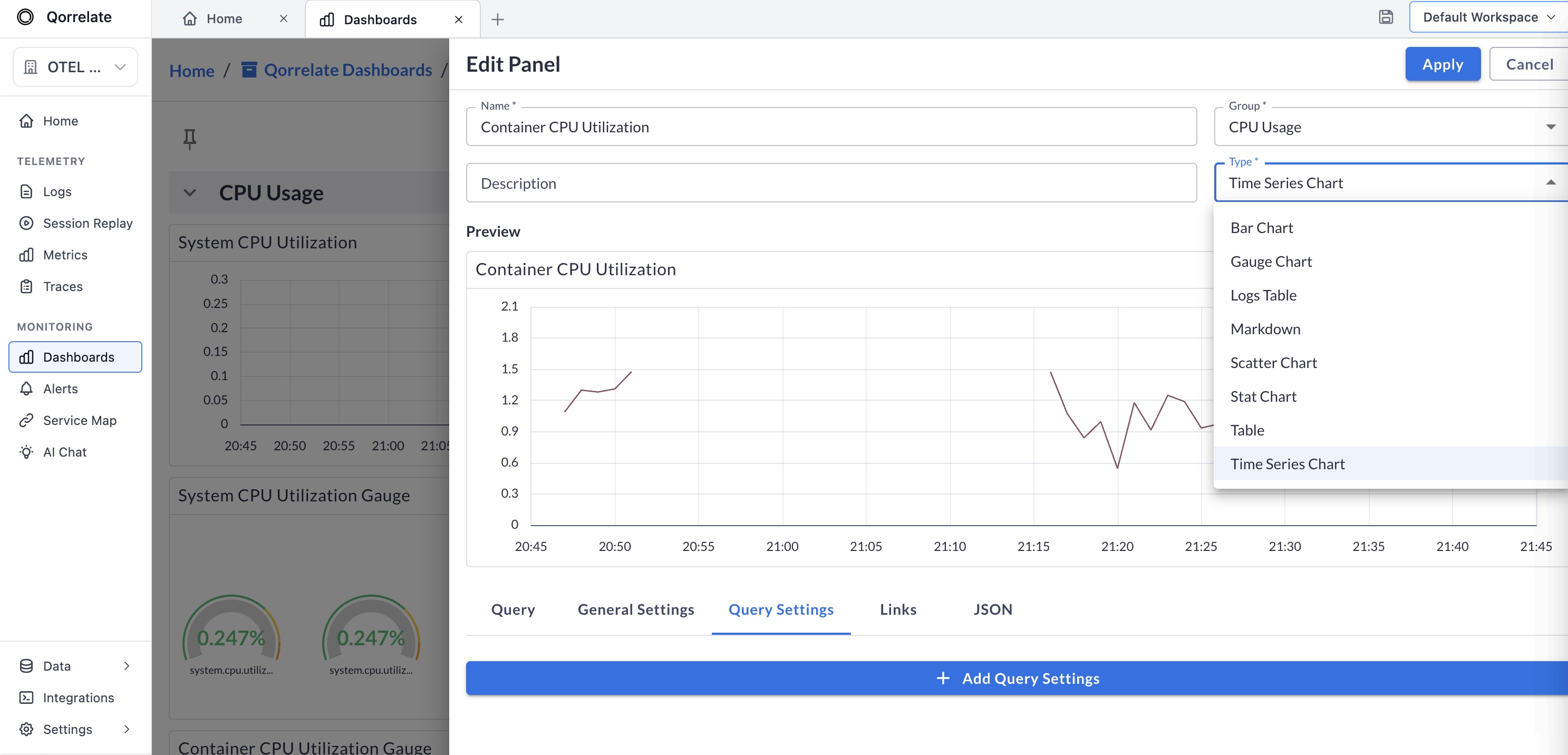
Task: Toggle the dashboard pin
Action: coord(190,139)
